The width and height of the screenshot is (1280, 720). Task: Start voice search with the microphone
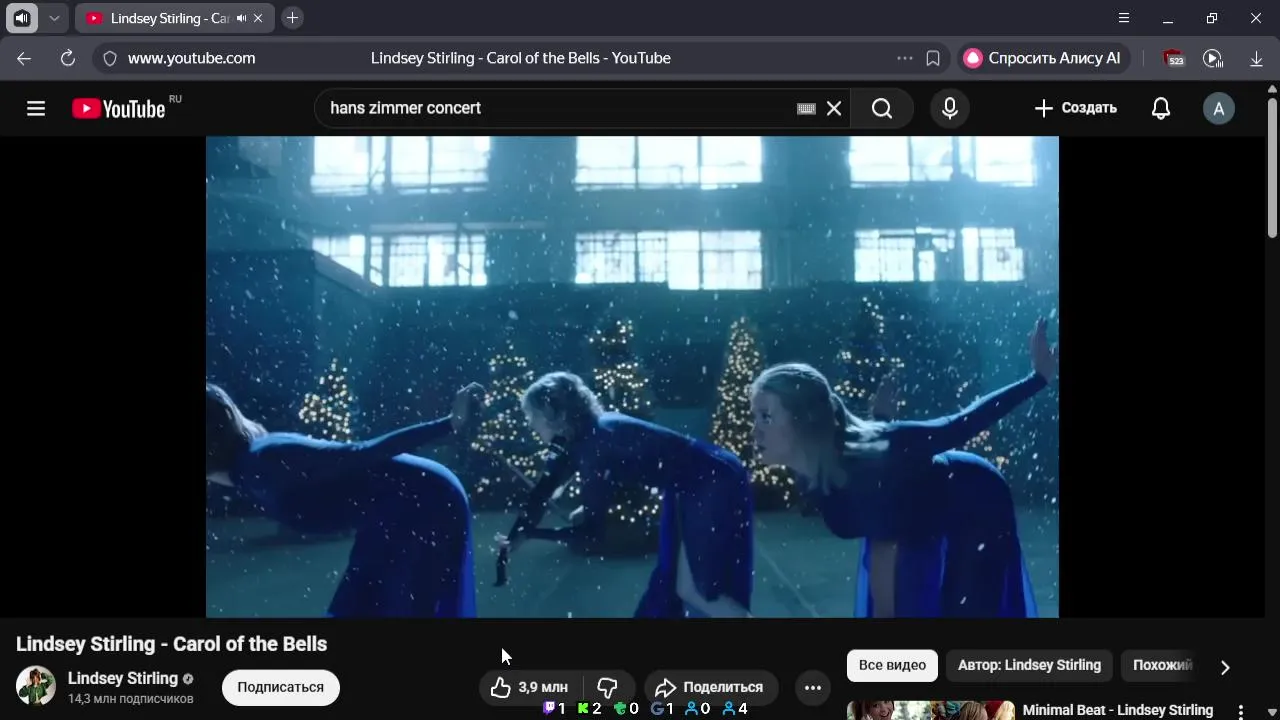(x=950, y=108)
